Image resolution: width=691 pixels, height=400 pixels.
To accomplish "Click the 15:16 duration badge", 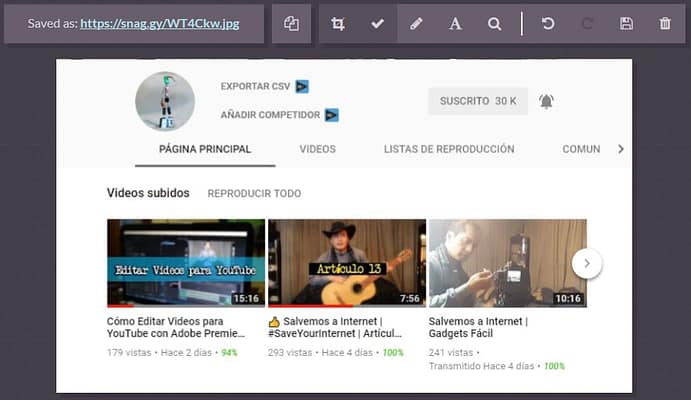I will pyautogui.click(x=246, y=298).
